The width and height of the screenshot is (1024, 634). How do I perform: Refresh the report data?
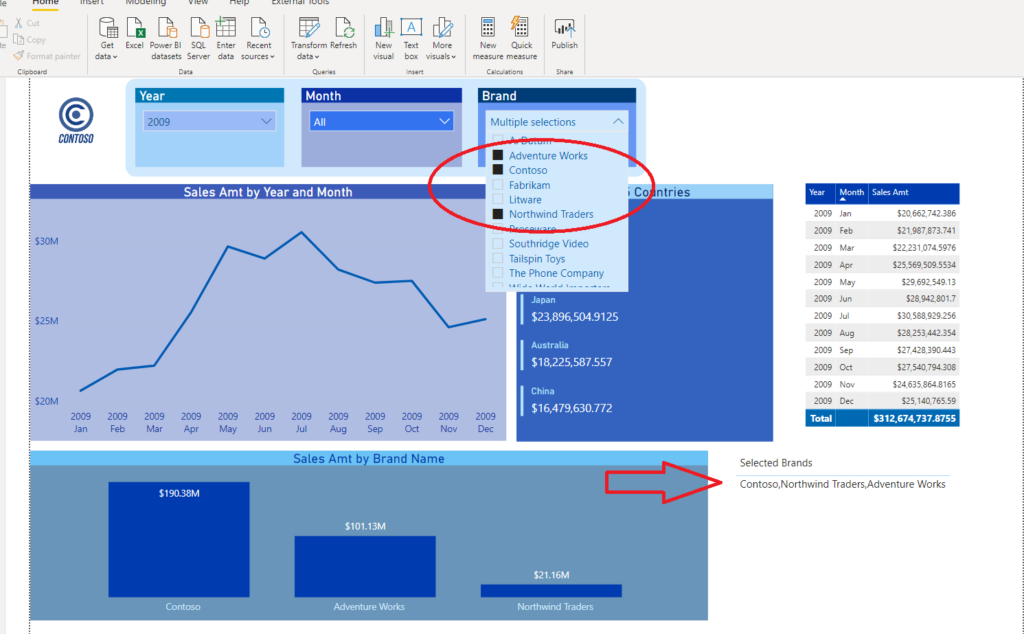click(344, 34)
